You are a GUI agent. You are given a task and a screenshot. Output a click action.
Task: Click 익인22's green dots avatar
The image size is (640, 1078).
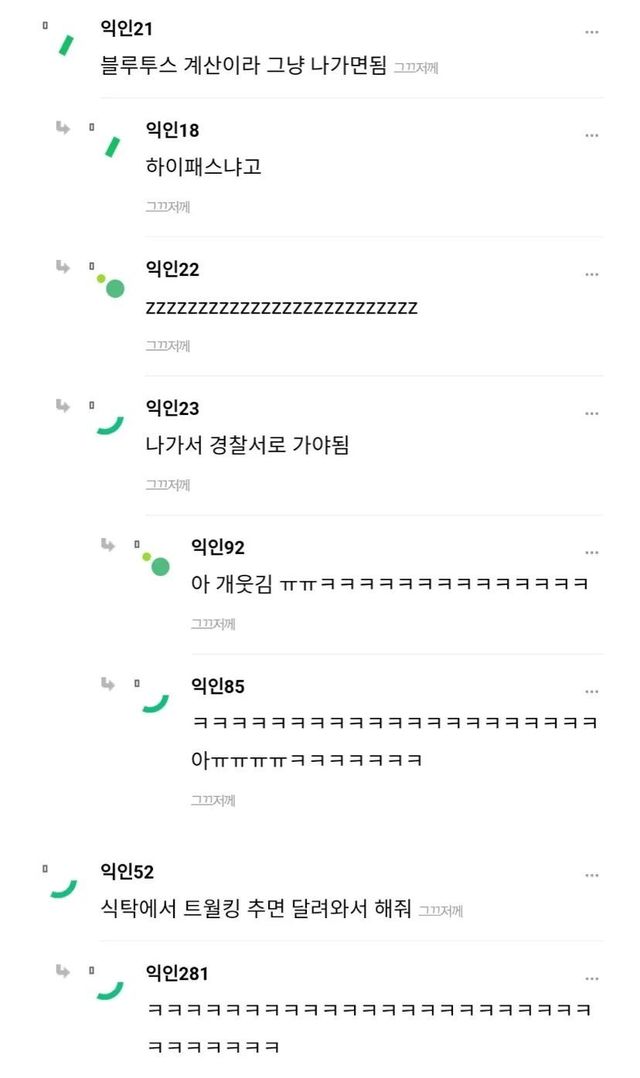point(111,285)
